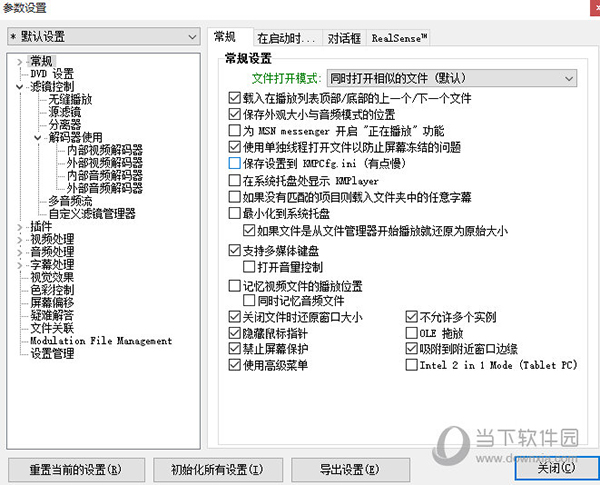Enable OLE 拖放 checkbox
600x485 pixels.
pos(411,333)
